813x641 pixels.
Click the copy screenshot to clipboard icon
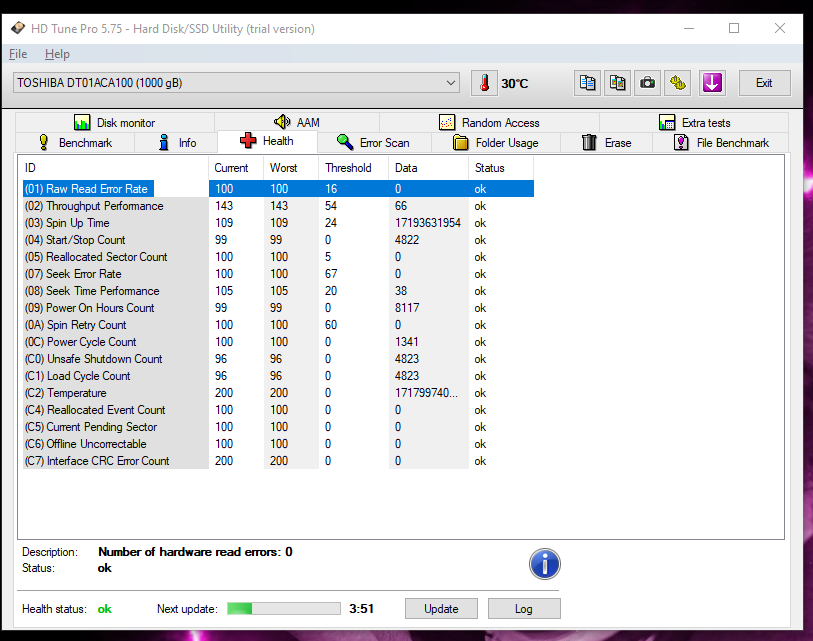[x=617, y=83]
